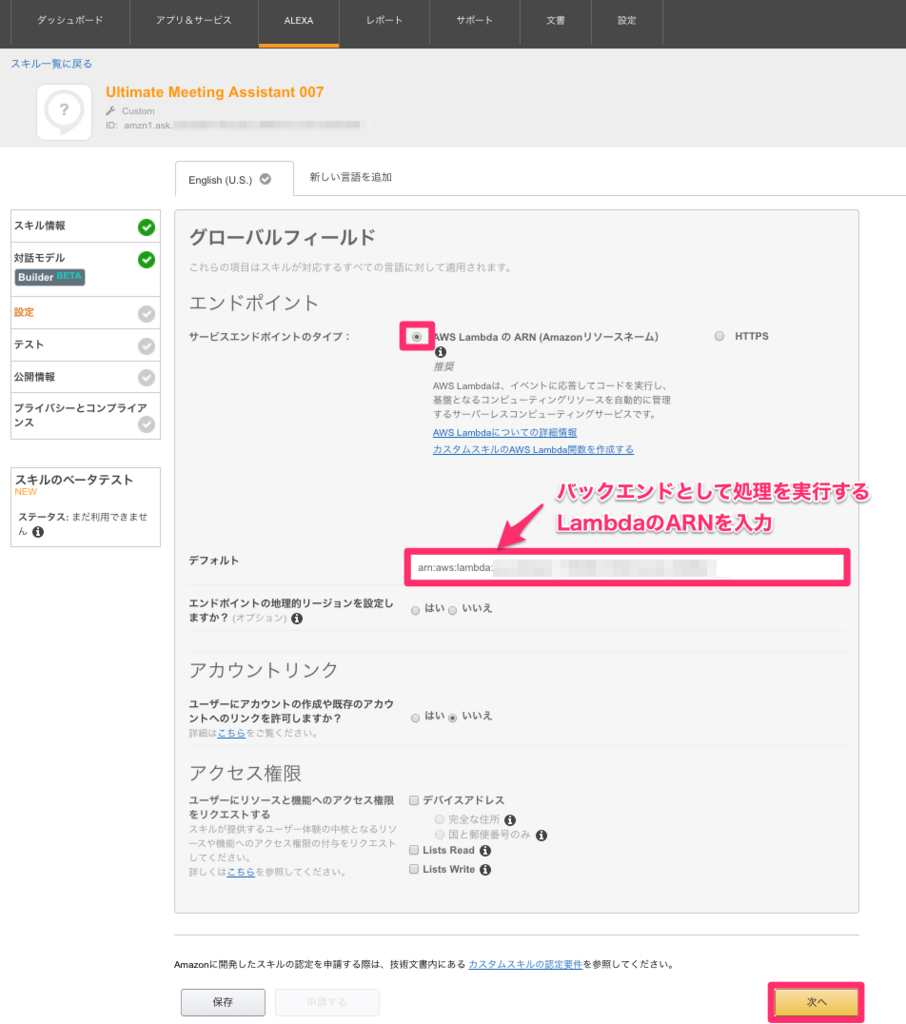This screenshot has height=1024, width=906.
Task: Open カスタムスキルのAWS Lambda関数を作成する link
Action: pos(533,449)
